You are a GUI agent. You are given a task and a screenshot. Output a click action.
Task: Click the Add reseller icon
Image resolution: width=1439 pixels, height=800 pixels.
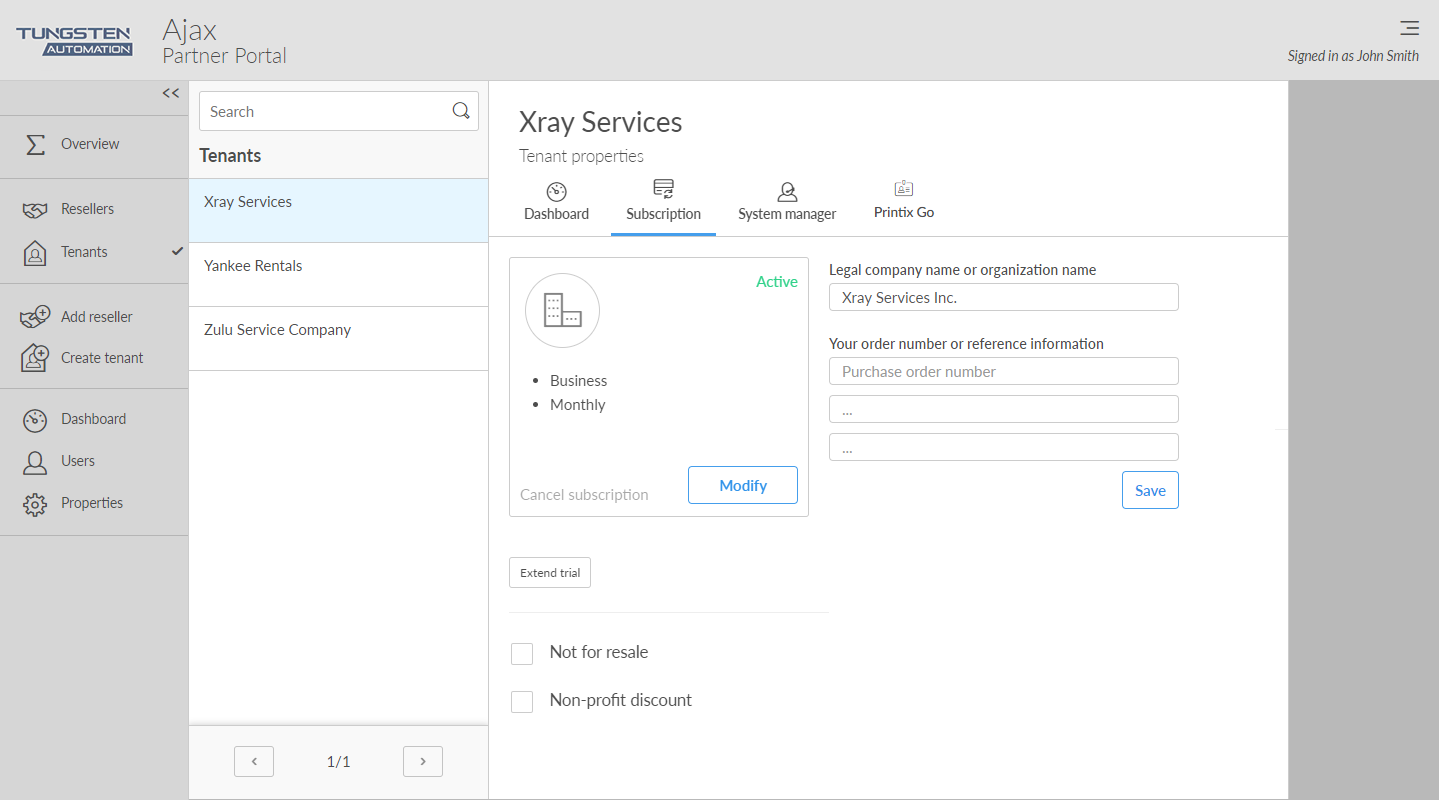coord(35,317)
